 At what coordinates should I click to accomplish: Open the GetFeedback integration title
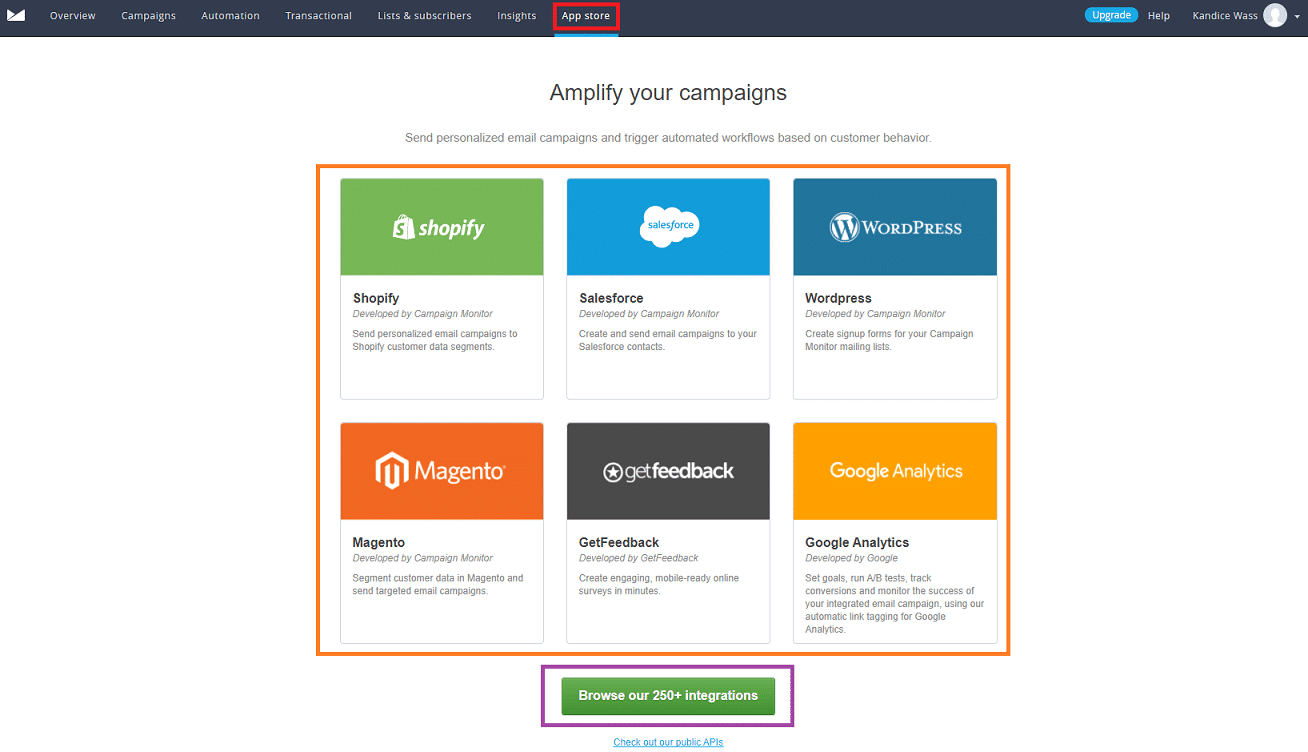click(x=619, y=542)
